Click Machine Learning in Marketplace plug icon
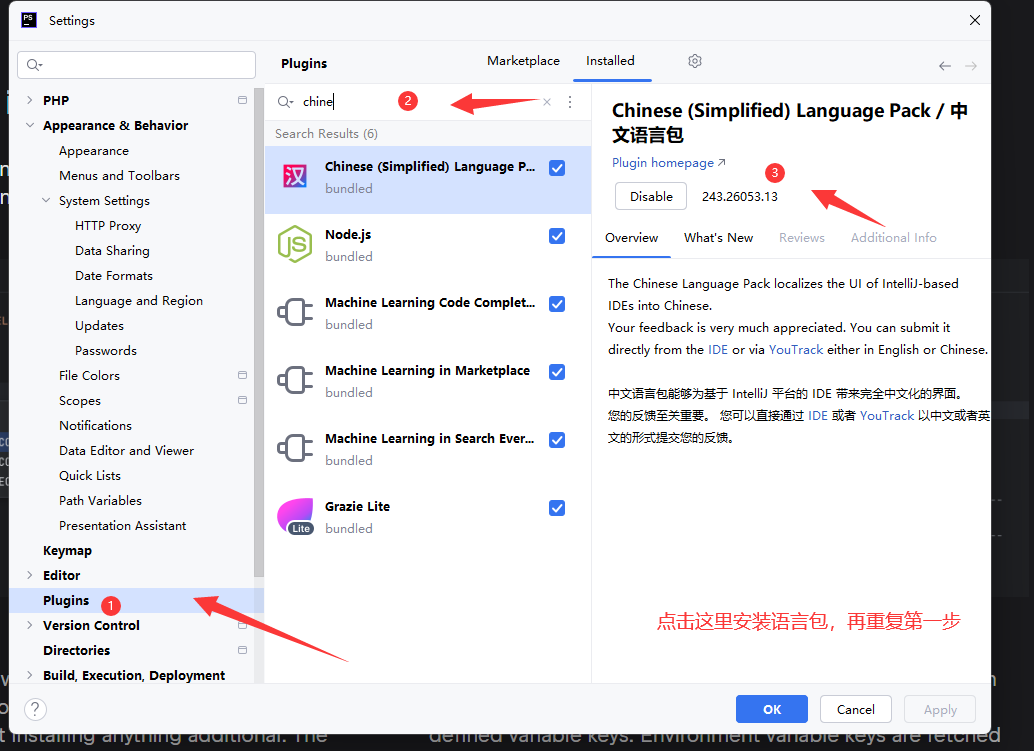 pos(295,380)
